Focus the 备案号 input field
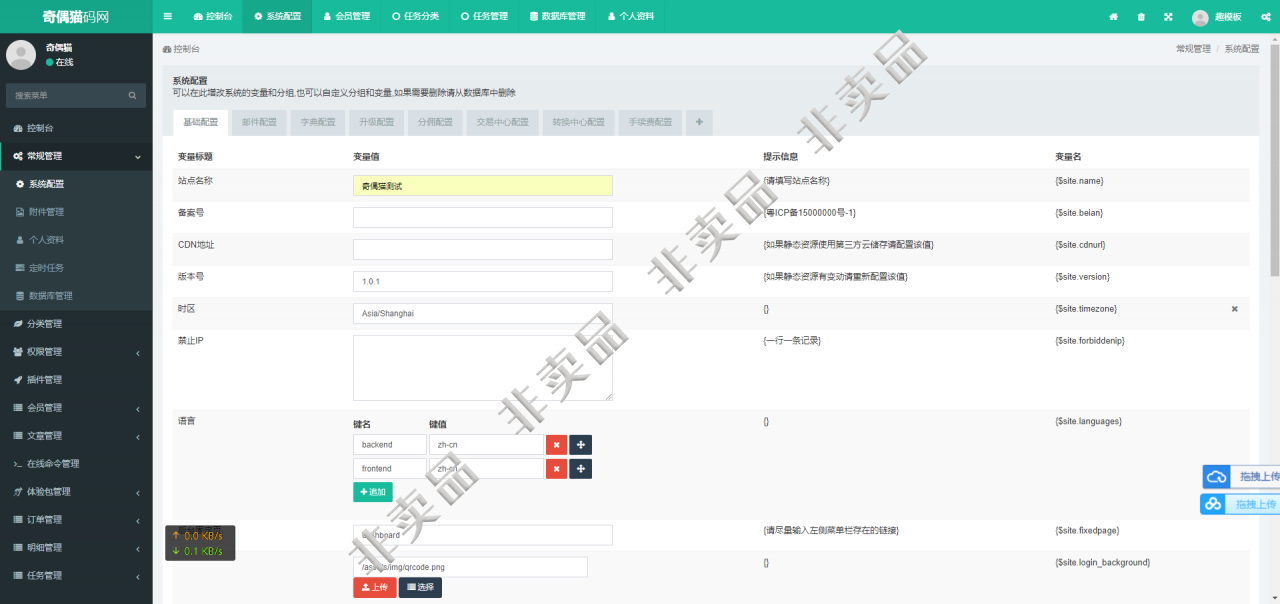This screenshot has width=1280, height=604. coord(483,217)
